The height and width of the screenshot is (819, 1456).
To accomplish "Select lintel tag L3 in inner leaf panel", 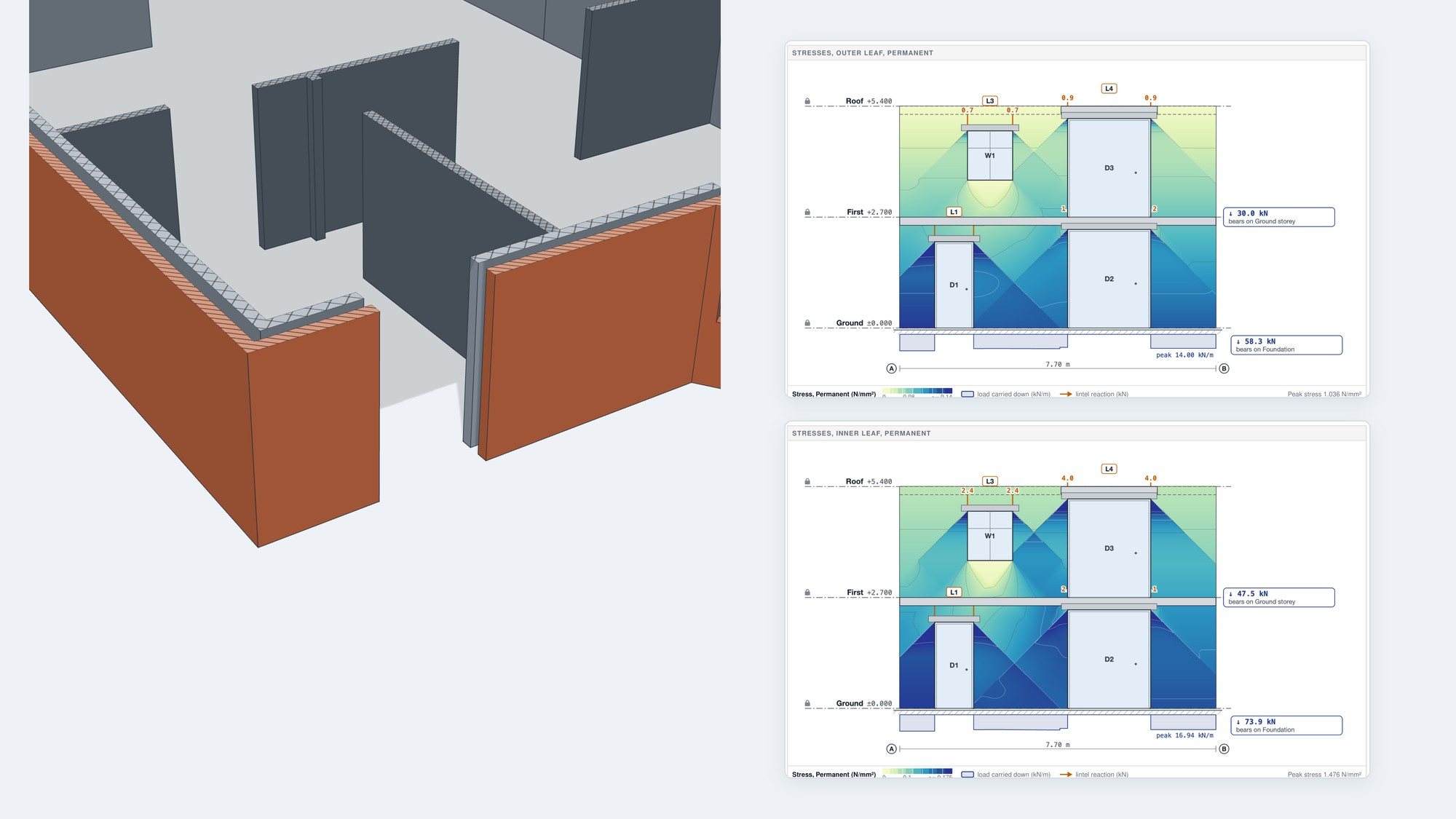I will coord(989,480).
